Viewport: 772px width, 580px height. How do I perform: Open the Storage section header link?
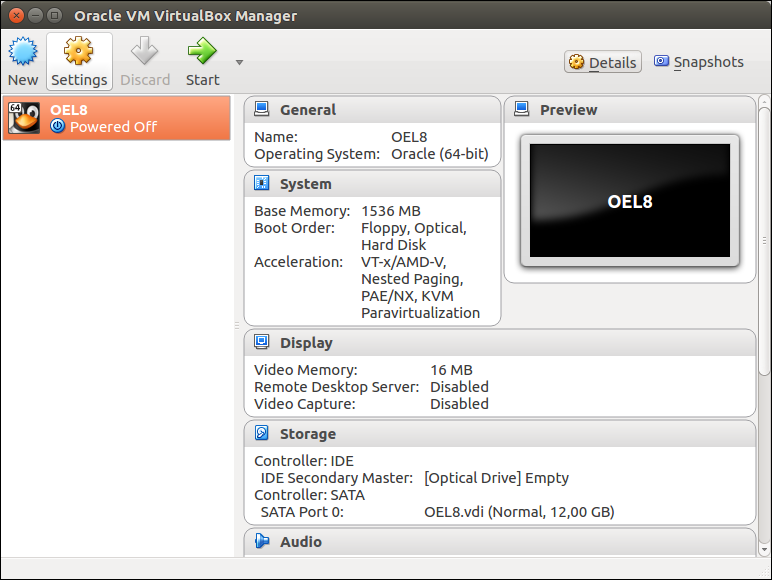point(308,434)
